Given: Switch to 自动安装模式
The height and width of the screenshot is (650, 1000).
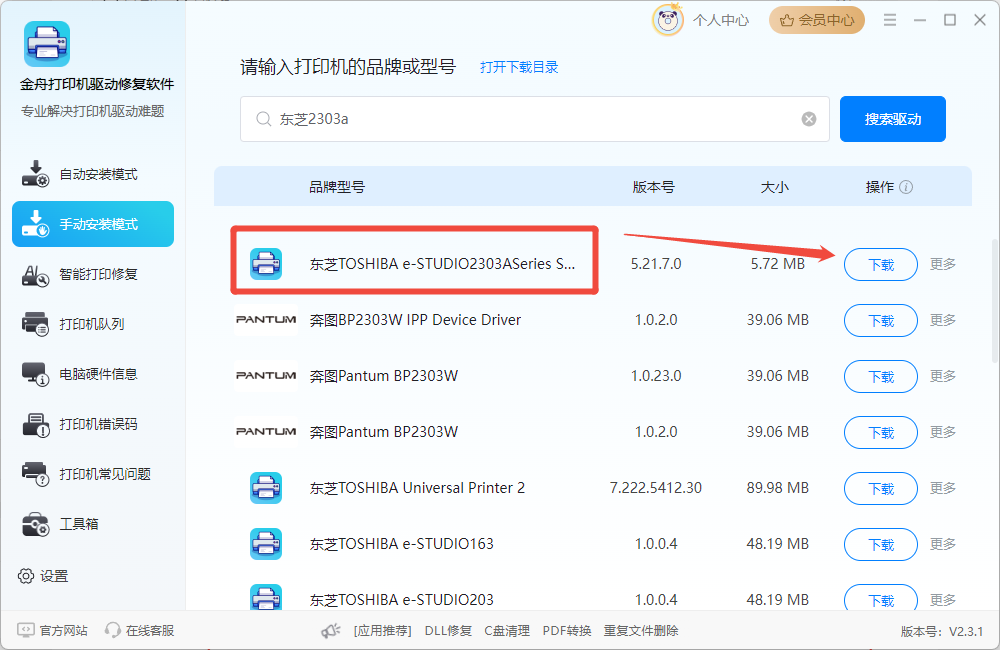Looking at the screenshot, I should (x=93, y=174).
